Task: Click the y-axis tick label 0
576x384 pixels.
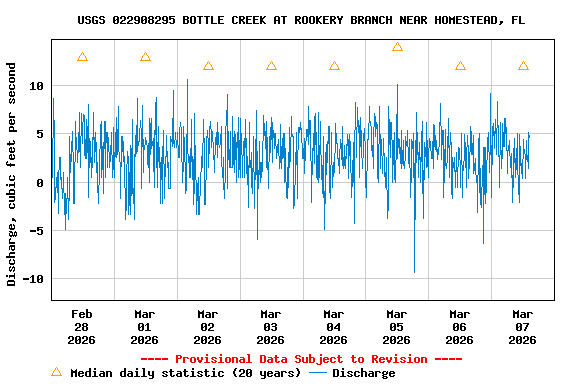Action: click(40, 183)
